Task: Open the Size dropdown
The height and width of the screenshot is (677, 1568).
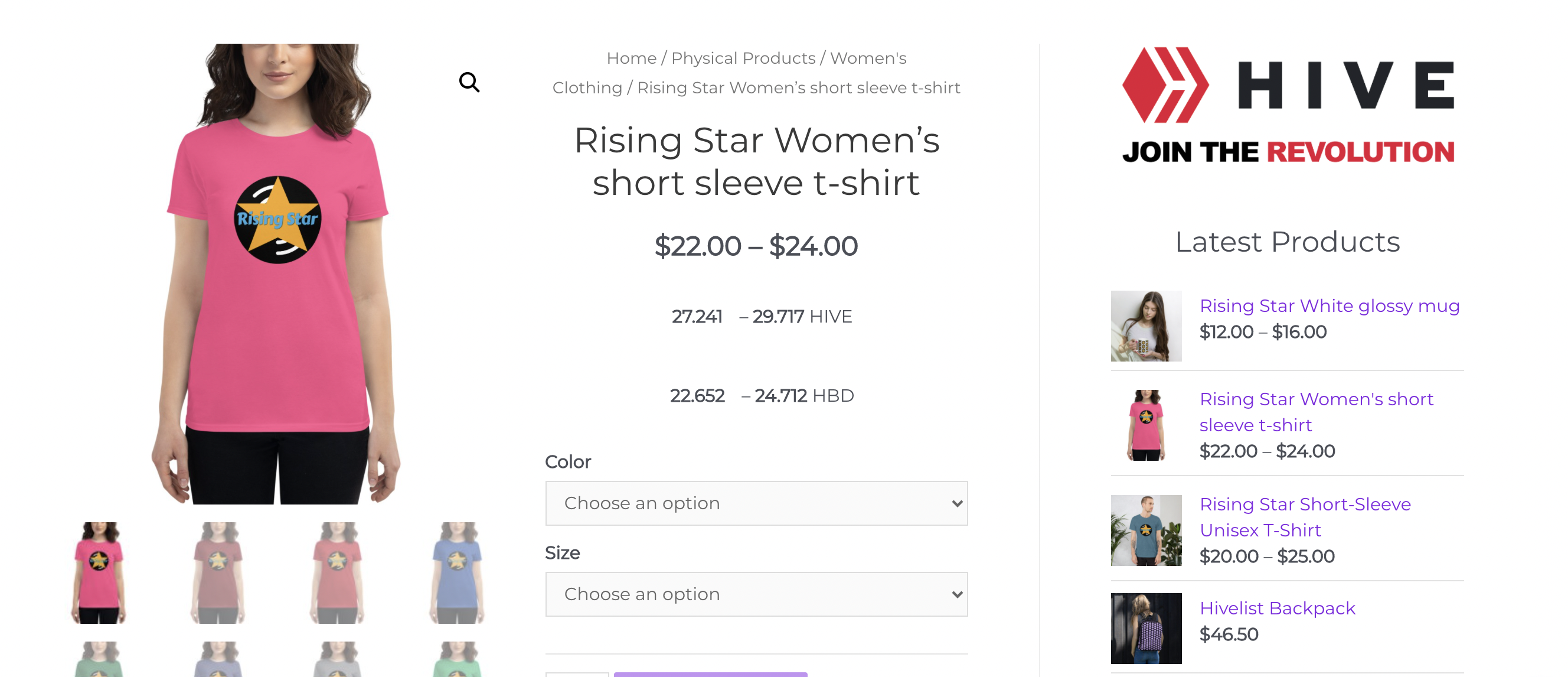Action: pos(756,594)
